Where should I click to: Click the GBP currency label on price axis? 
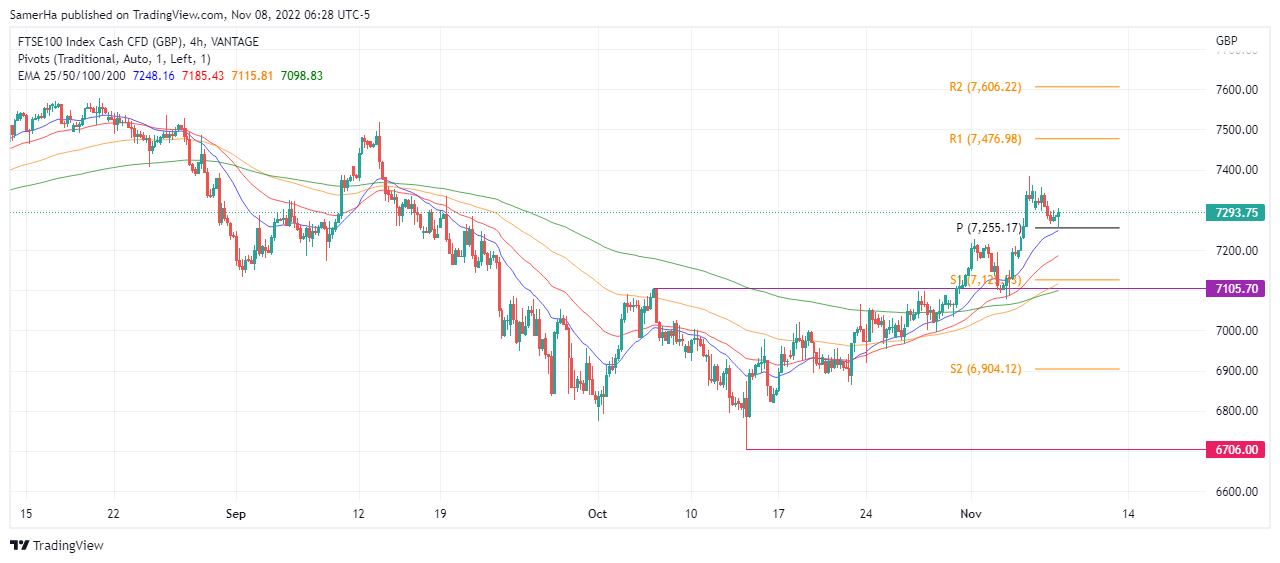pos(1226,41)
